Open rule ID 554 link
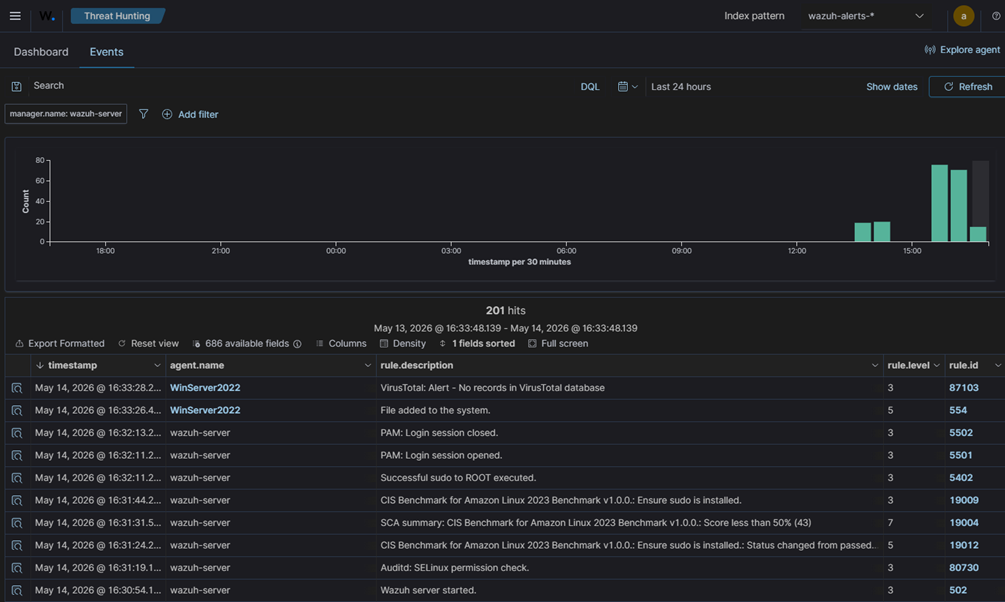Viewport: 1005px width, 602px height. 958,410
